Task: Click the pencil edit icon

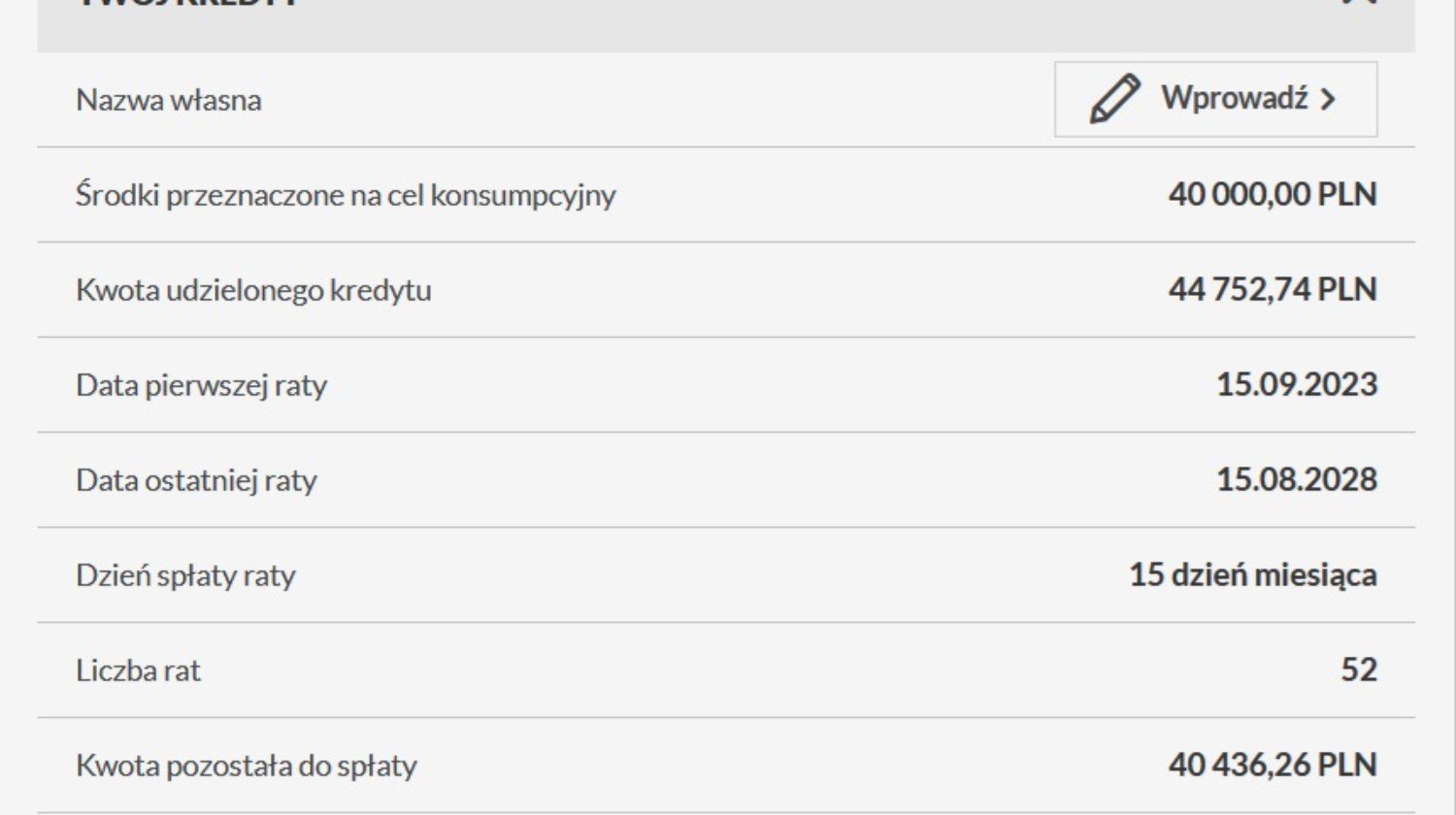Action: (1113, 99)
